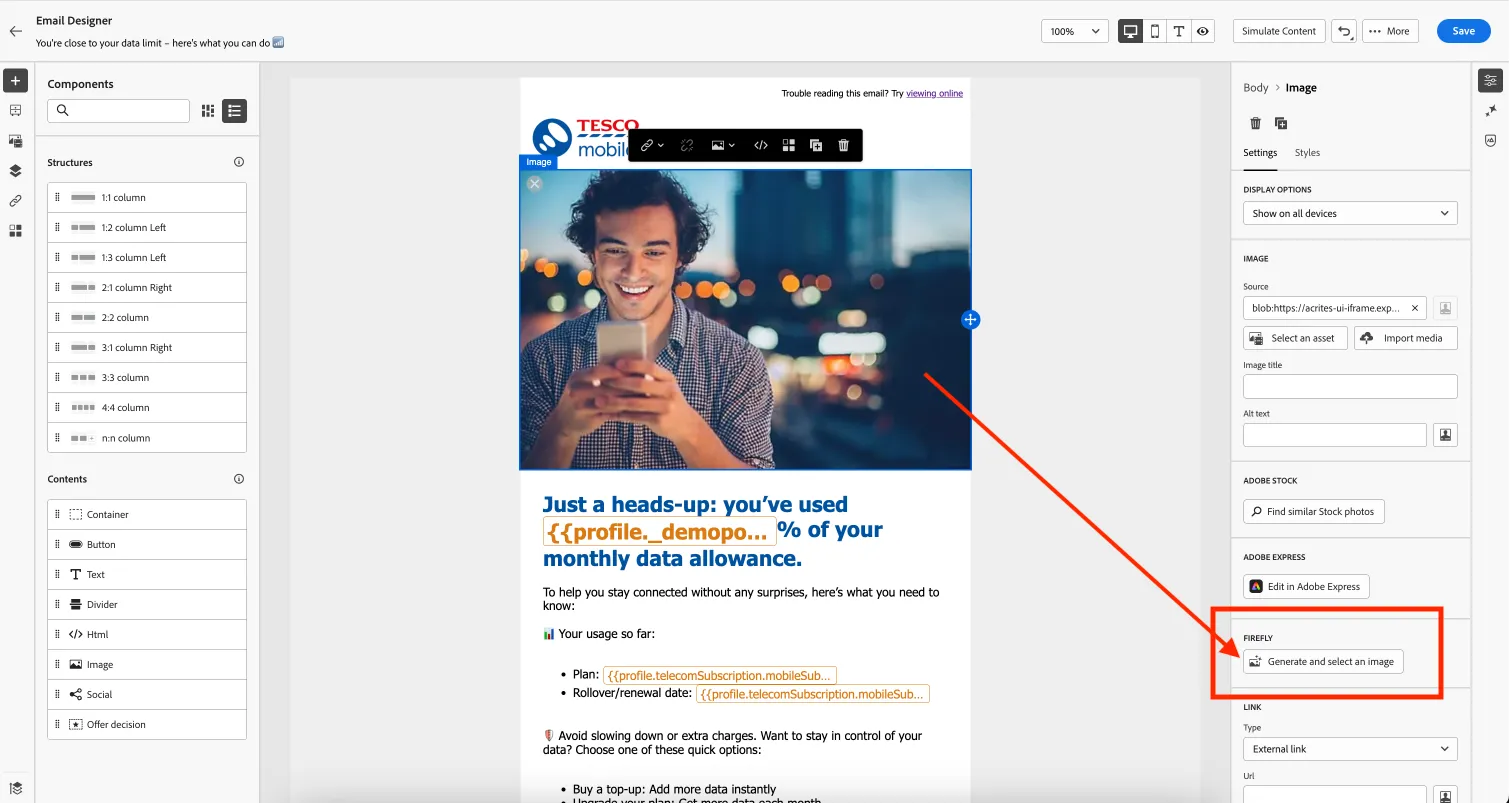This screenshot has width=1510, height=803.
Task: Open the layers stack icon in left rail
Action: (15, 171)
